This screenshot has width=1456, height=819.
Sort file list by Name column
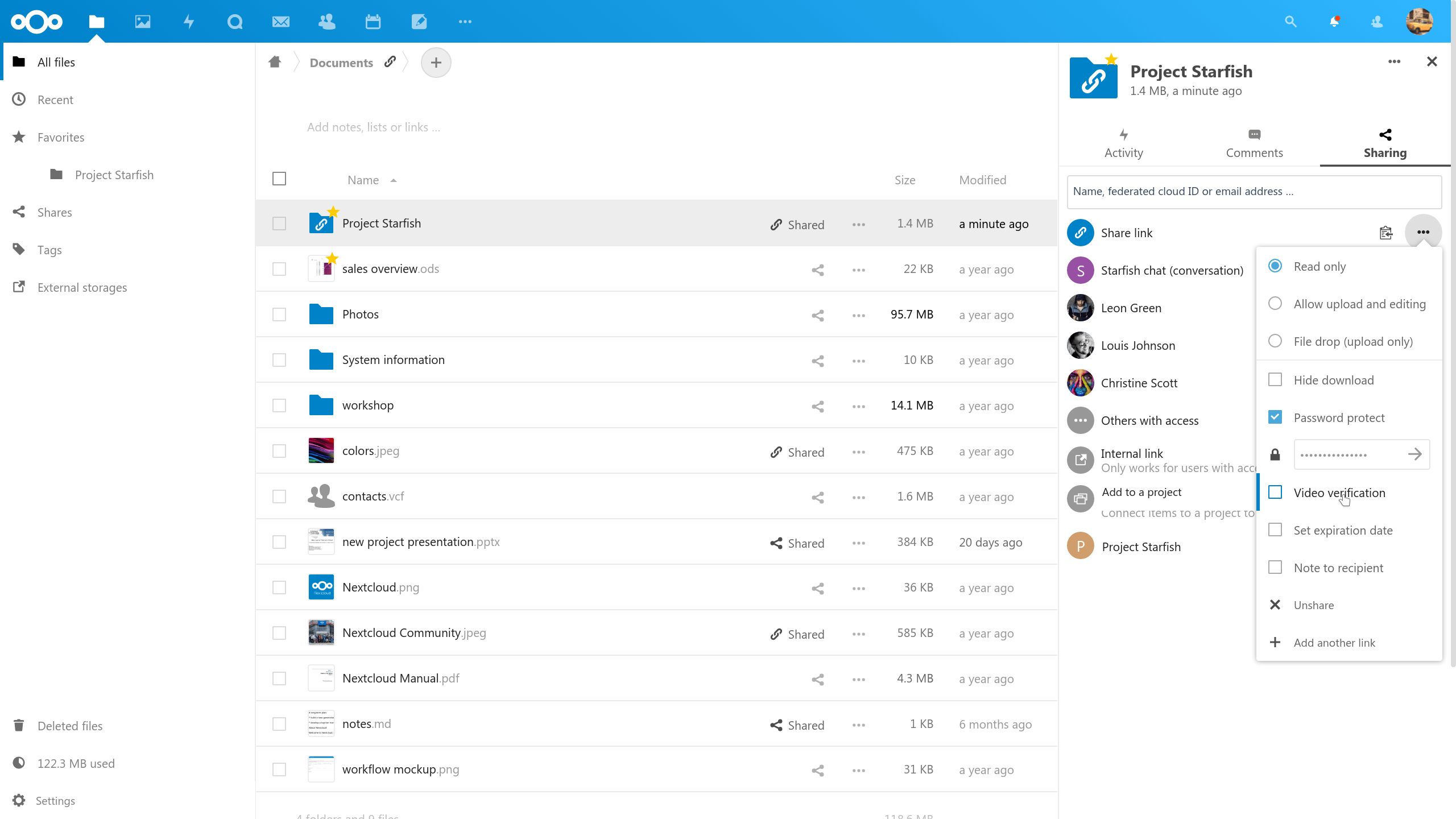point(363,180)
